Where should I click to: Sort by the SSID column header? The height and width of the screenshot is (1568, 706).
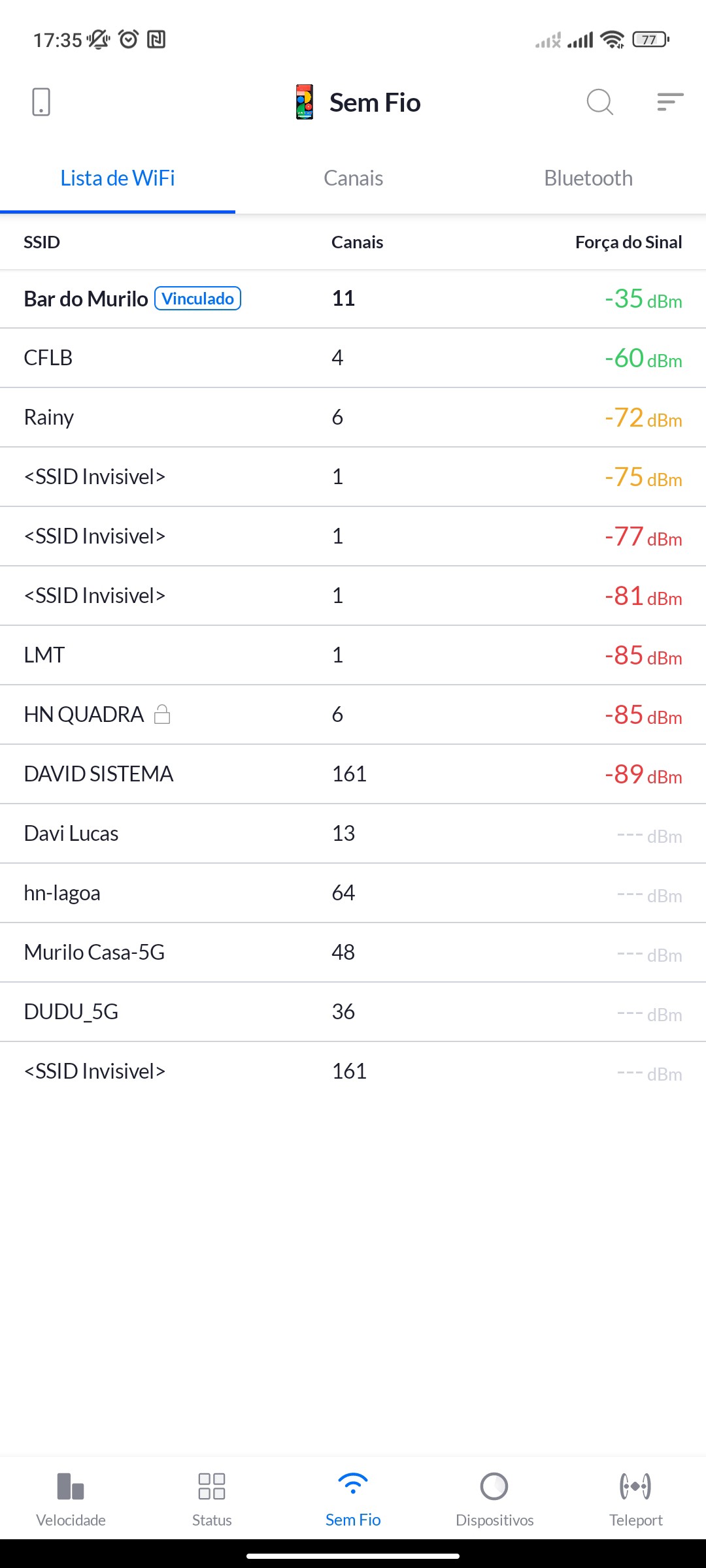[x=42, y=242]
